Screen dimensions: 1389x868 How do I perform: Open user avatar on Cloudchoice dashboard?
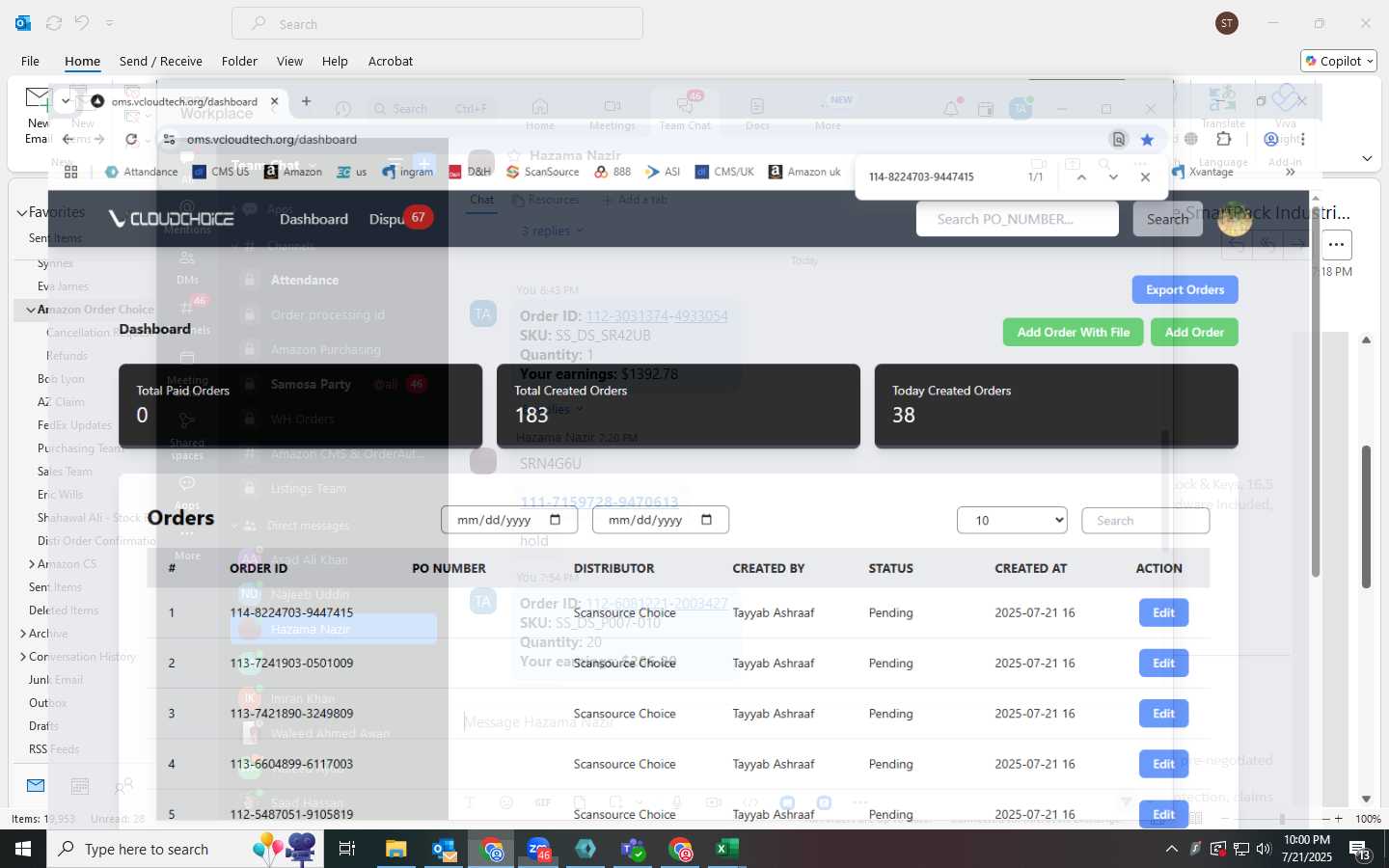1235,219
